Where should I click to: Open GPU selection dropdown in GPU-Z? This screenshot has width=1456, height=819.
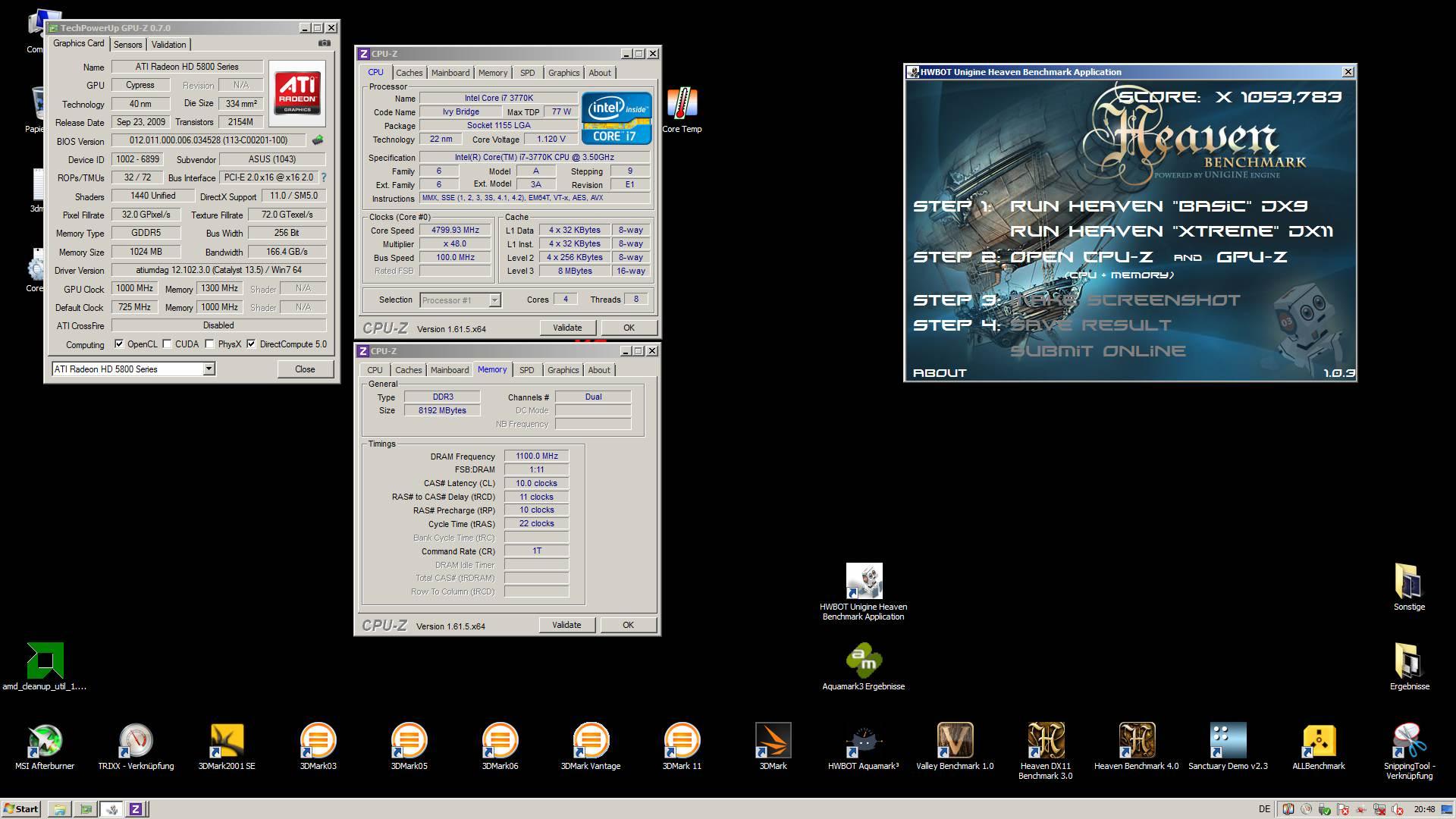point(209,369)
